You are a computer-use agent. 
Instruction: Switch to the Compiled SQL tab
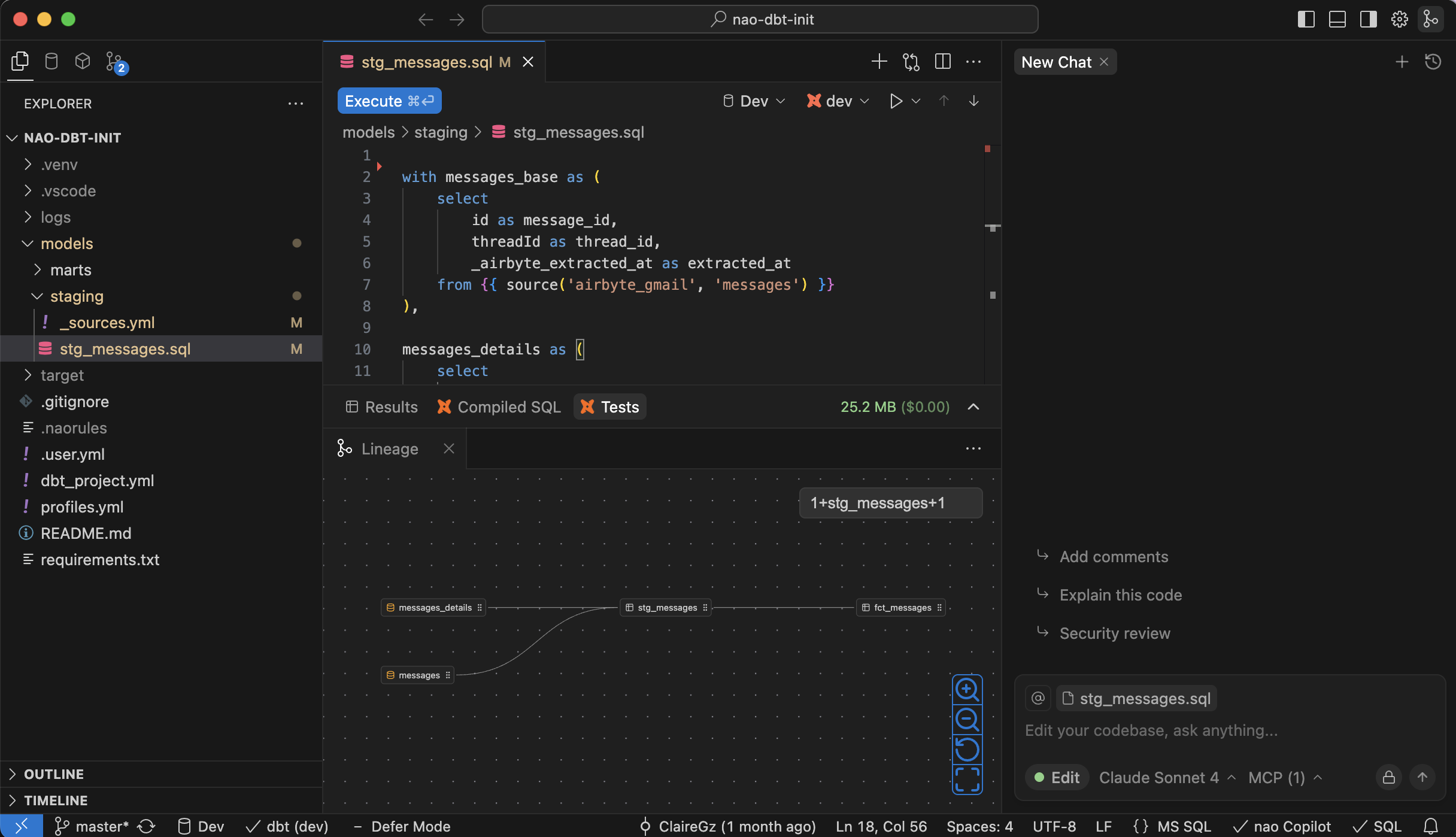coord(499,407)
